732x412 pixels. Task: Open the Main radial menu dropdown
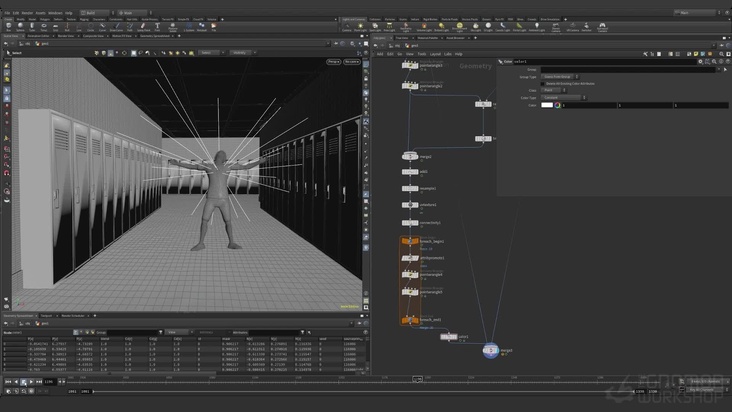(134, 13)
